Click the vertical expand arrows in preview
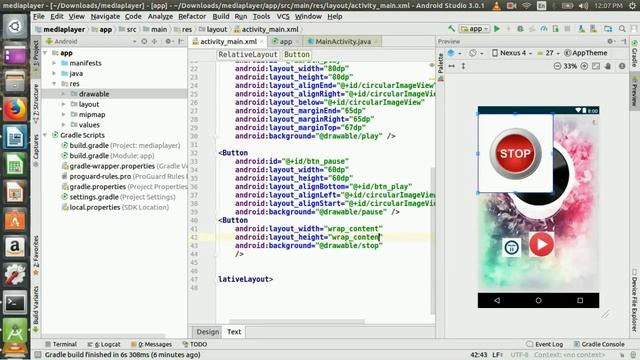640x360 pixels. tap(463, 66)
